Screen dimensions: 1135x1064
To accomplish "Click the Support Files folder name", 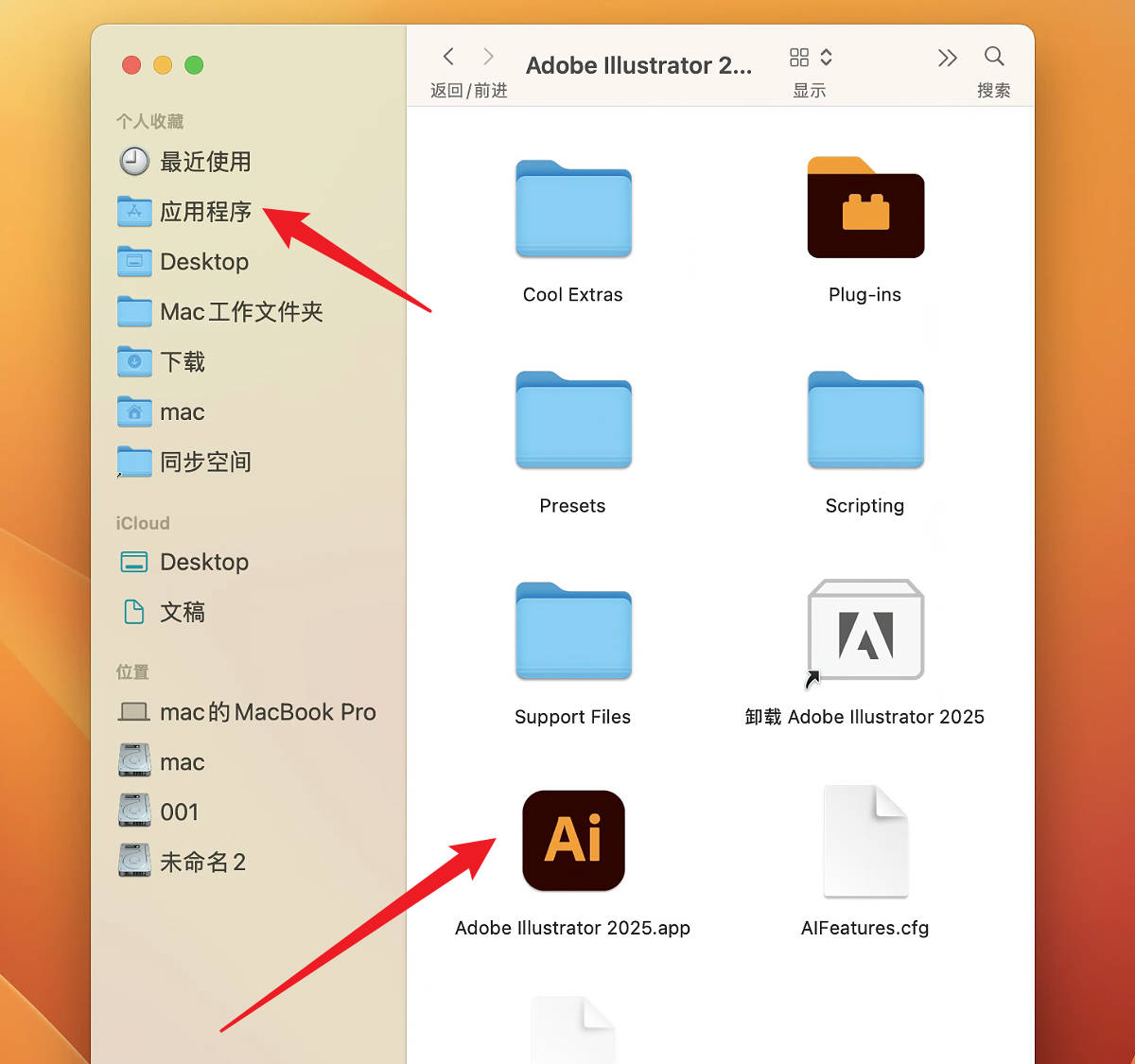I will pos(573,717).
